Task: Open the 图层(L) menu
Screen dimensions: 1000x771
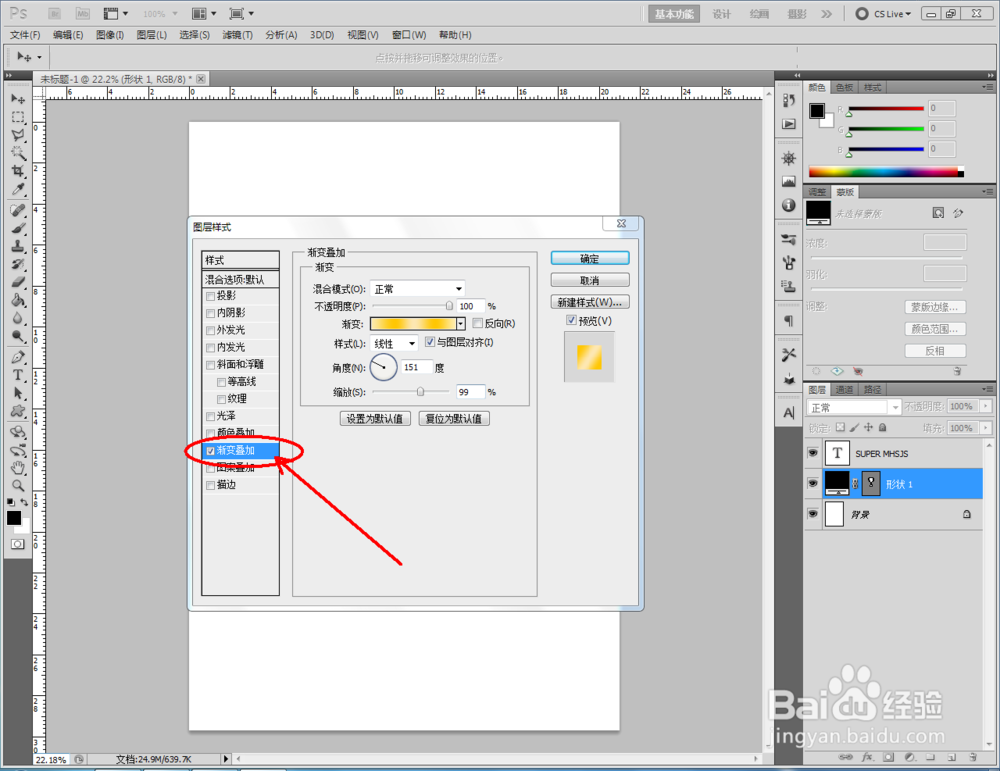Action: click(152, 35)
